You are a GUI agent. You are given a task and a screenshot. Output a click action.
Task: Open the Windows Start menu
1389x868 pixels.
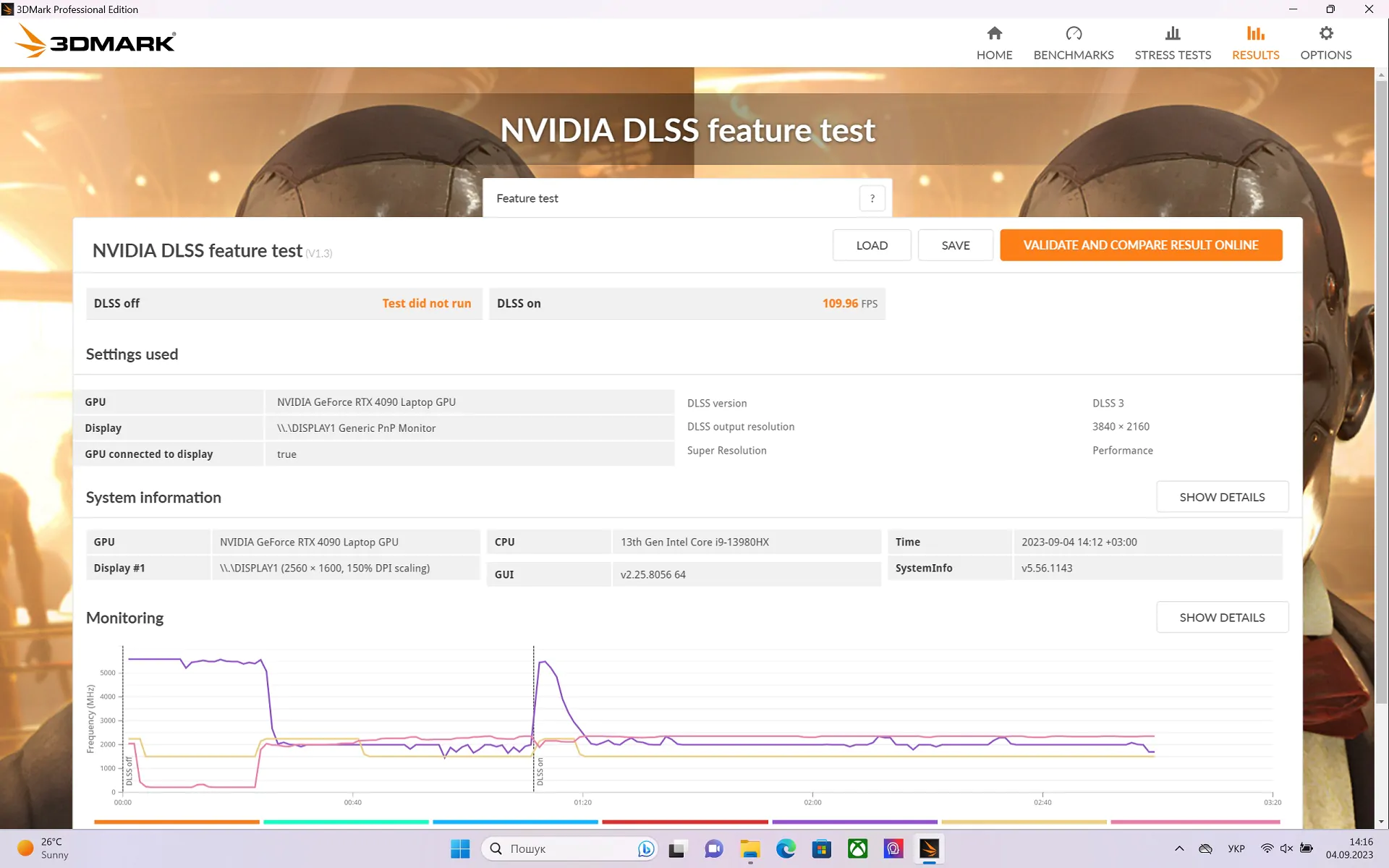pyautogui.click(x=460, y=848)
